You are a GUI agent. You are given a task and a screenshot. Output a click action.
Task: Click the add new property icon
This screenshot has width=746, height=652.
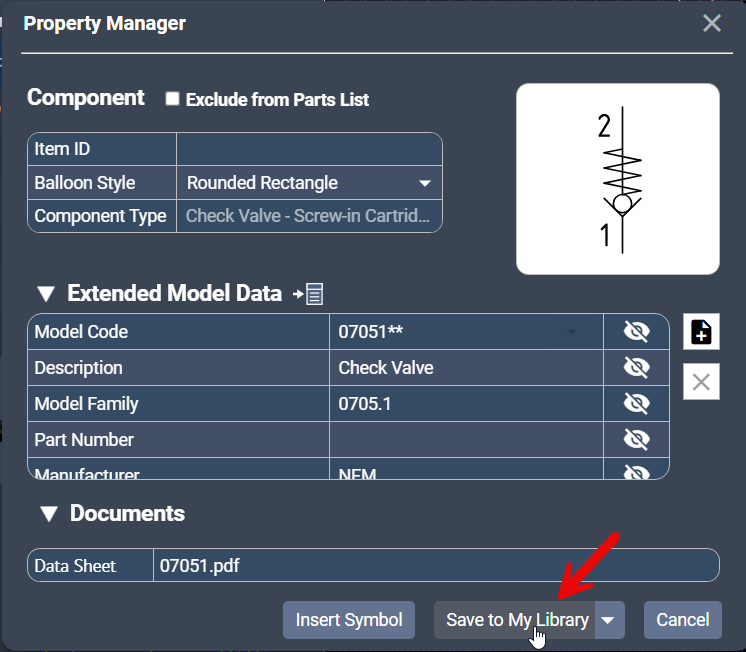(701, 332)
